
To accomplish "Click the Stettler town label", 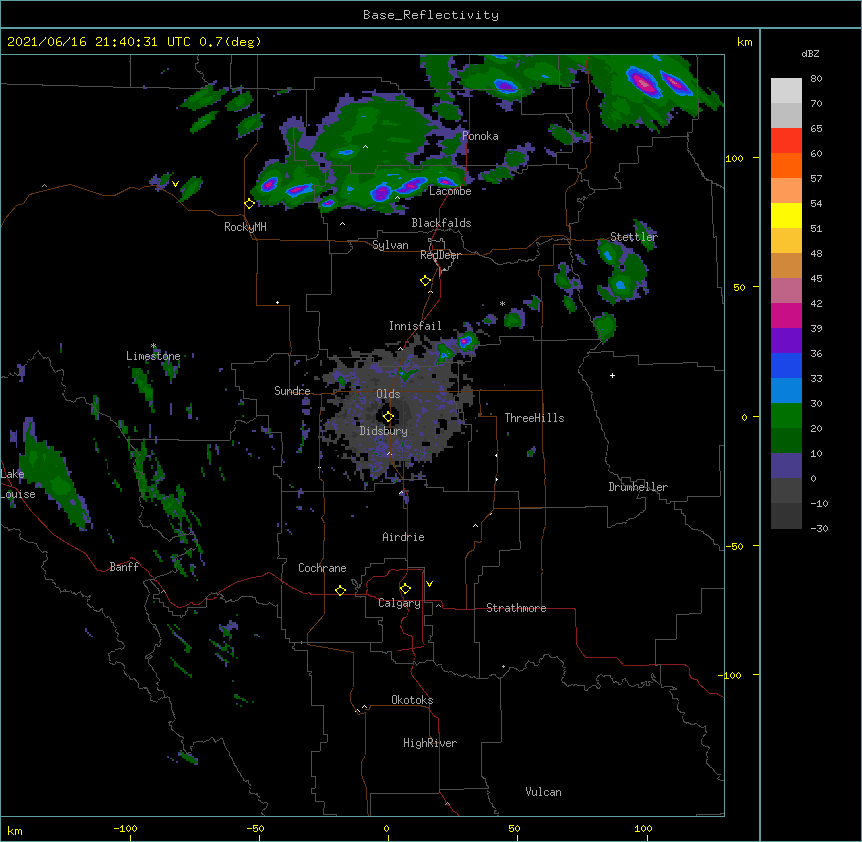I will (633, 237).
